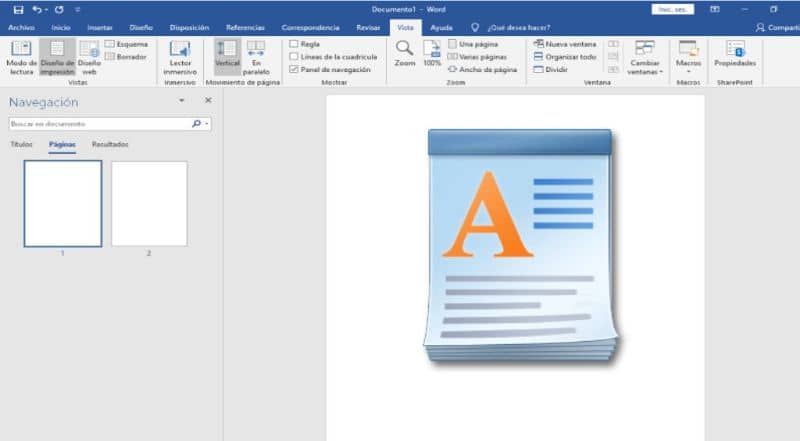
Task: Open ribbon display options icon
Action: pos(715,10)
